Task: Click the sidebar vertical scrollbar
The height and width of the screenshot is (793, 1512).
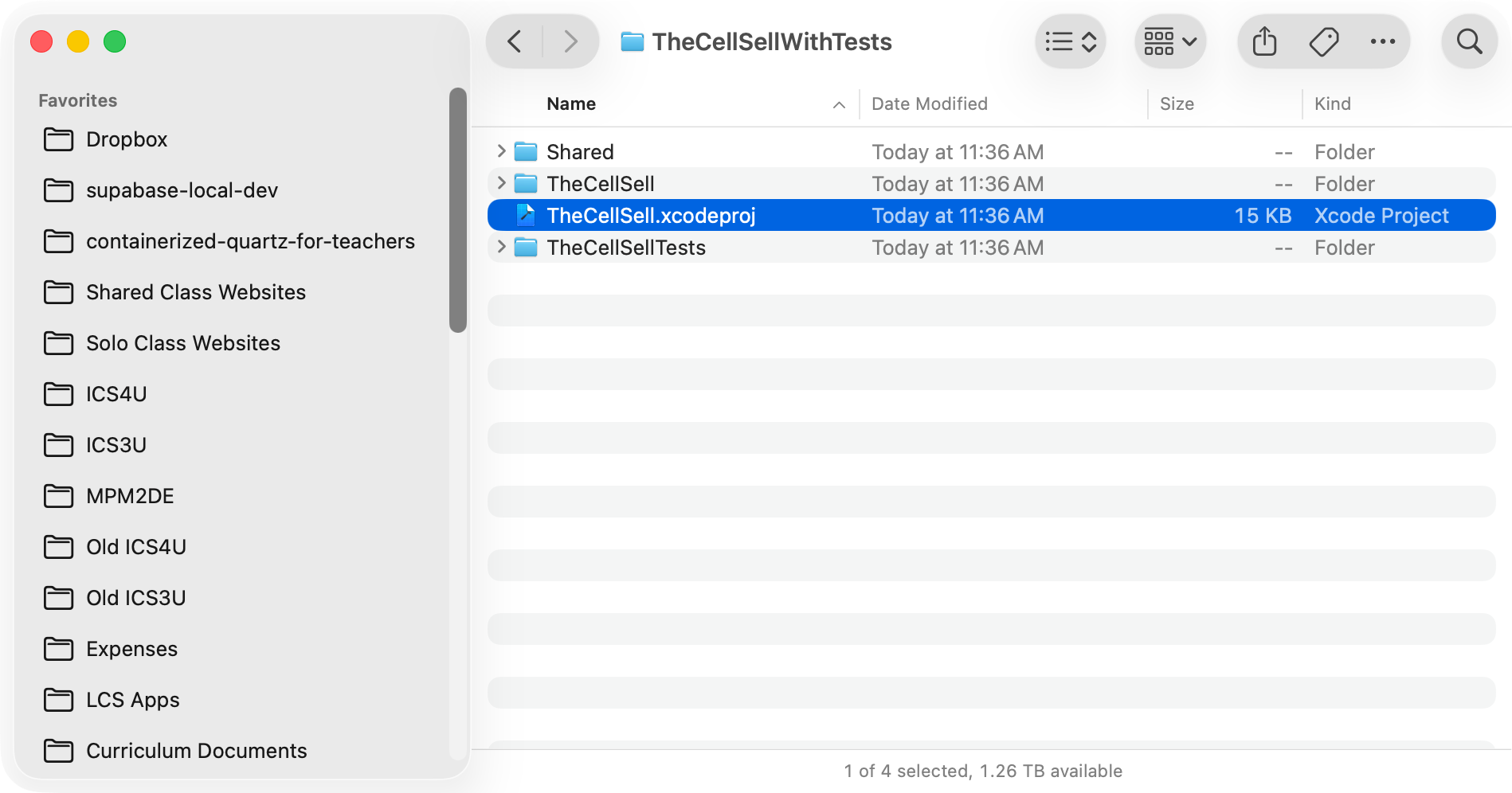Action: tap(457, 210)
